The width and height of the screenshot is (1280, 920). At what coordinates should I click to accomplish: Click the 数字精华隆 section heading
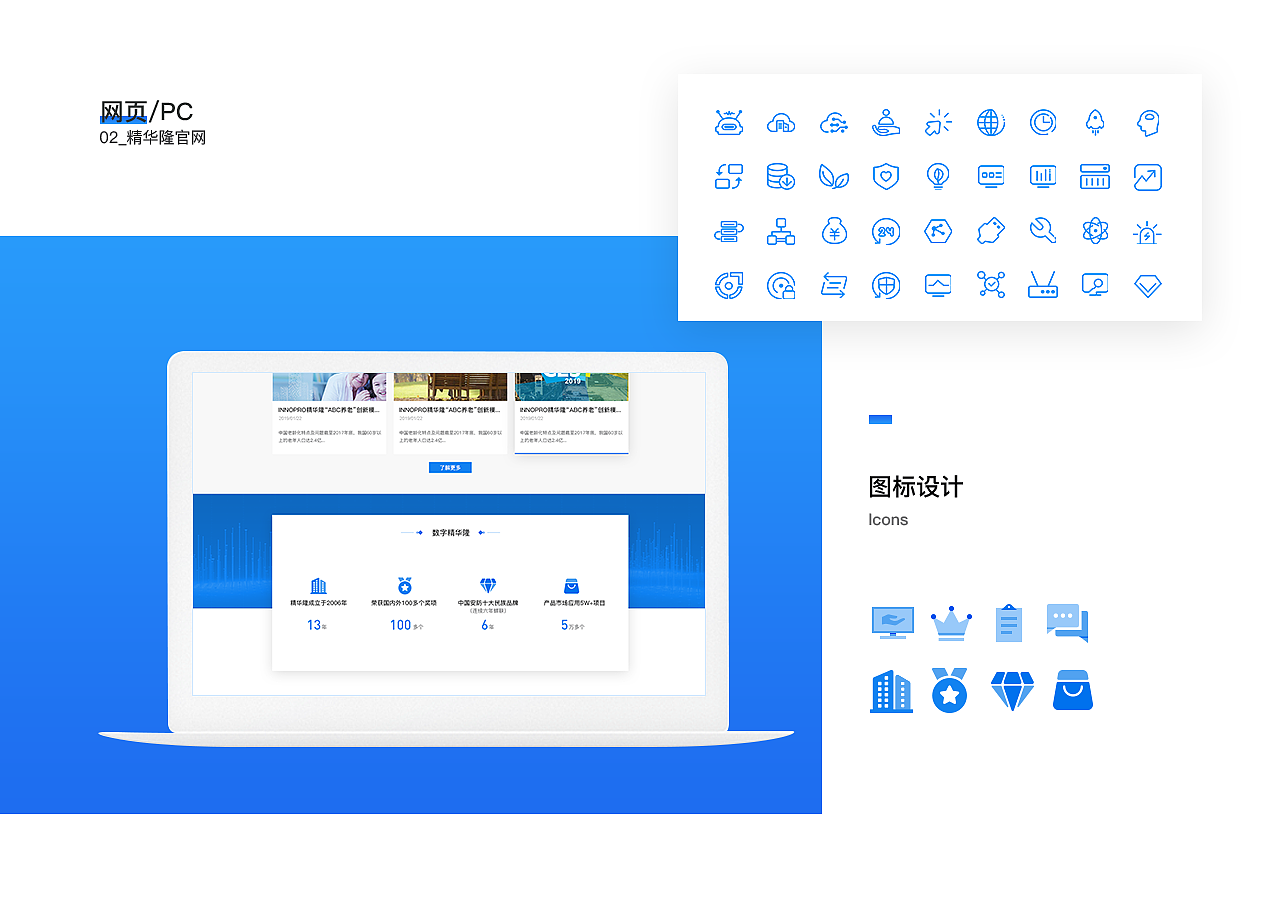click(x=450, y=533)
